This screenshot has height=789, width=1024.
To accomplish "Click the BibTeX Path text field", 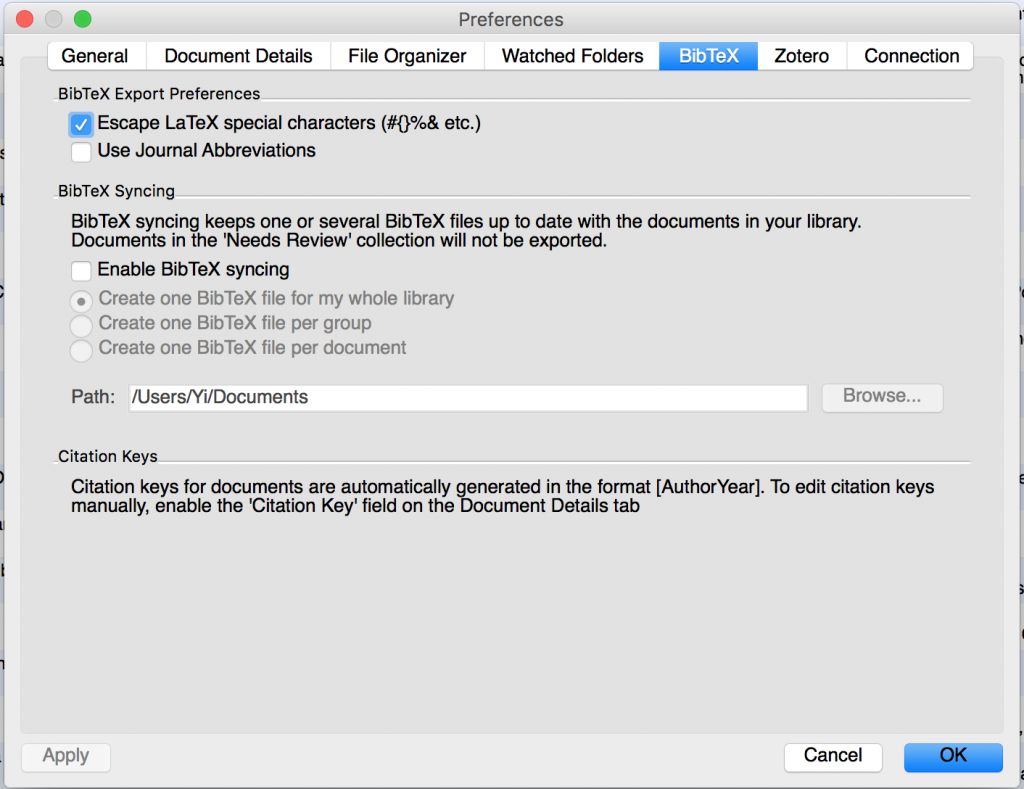I will tap(467, 397).
